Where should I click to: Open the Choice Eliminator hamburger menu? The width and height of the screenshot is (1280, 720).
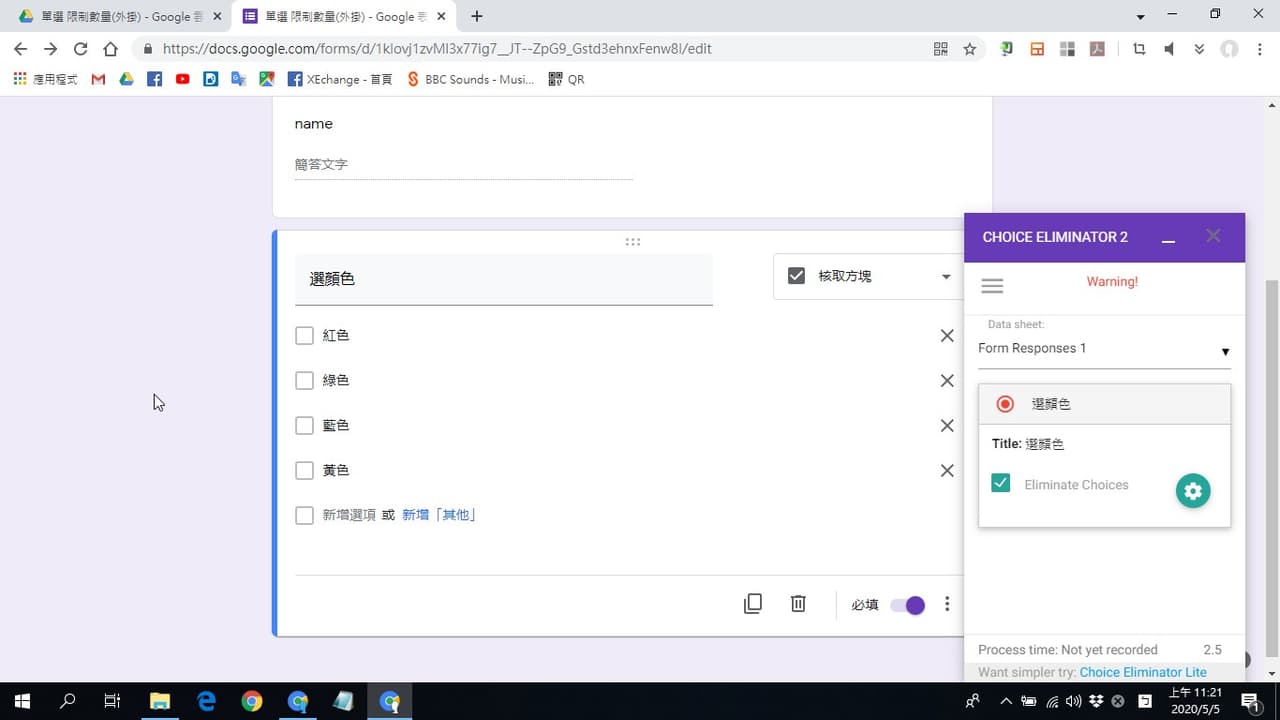[992, 286]
